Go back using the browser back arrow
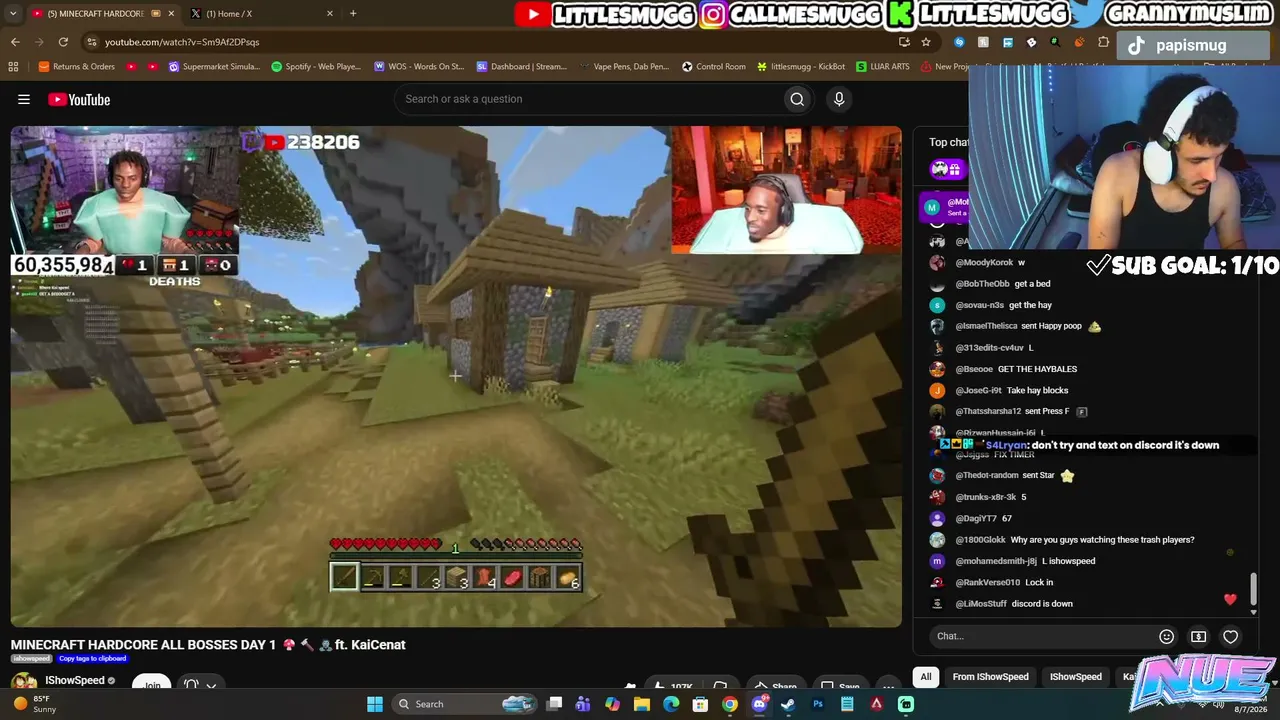The height and width of the screenshot is (720, 1280). click(x=15, y=42)
